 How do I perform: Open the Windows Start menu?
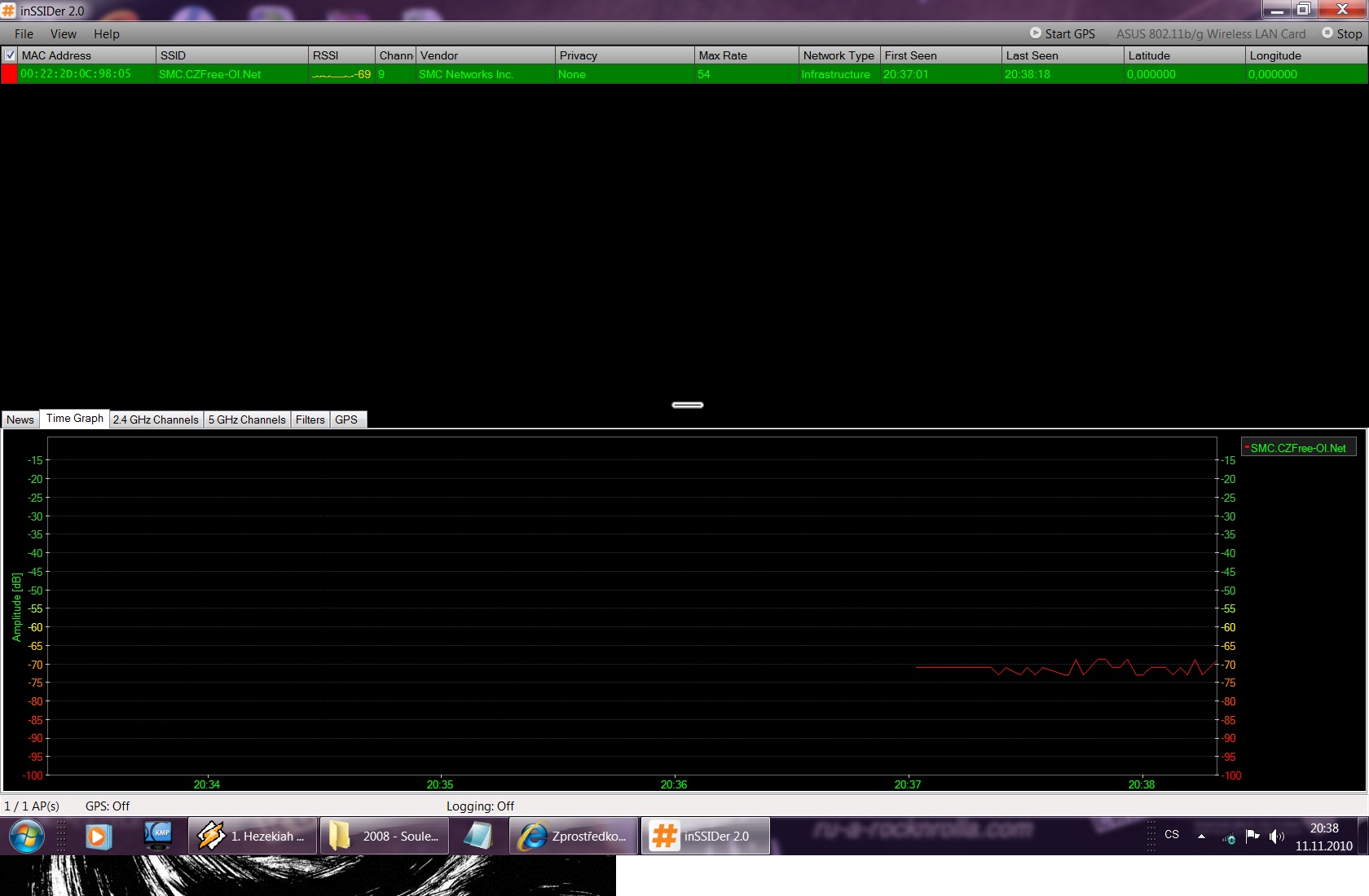(26, 836)
